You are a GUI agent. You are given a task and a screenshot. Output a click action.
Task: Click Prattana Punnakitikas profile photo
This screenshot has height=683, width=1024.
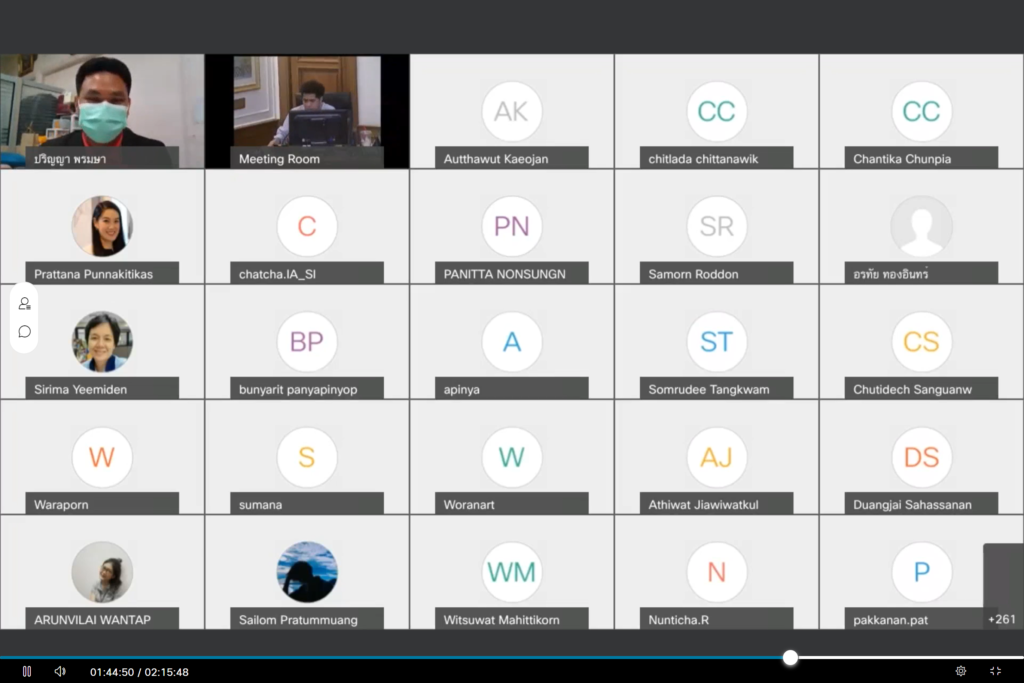click(102, 226)
